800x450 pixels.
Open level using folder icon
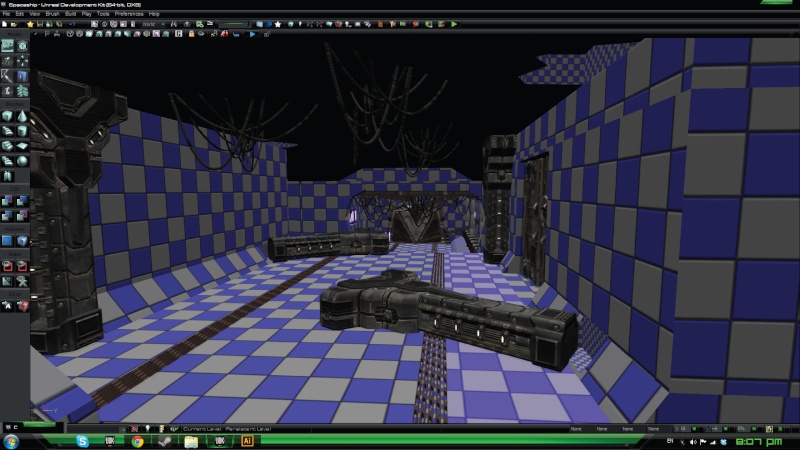click(x=14, y=24)
